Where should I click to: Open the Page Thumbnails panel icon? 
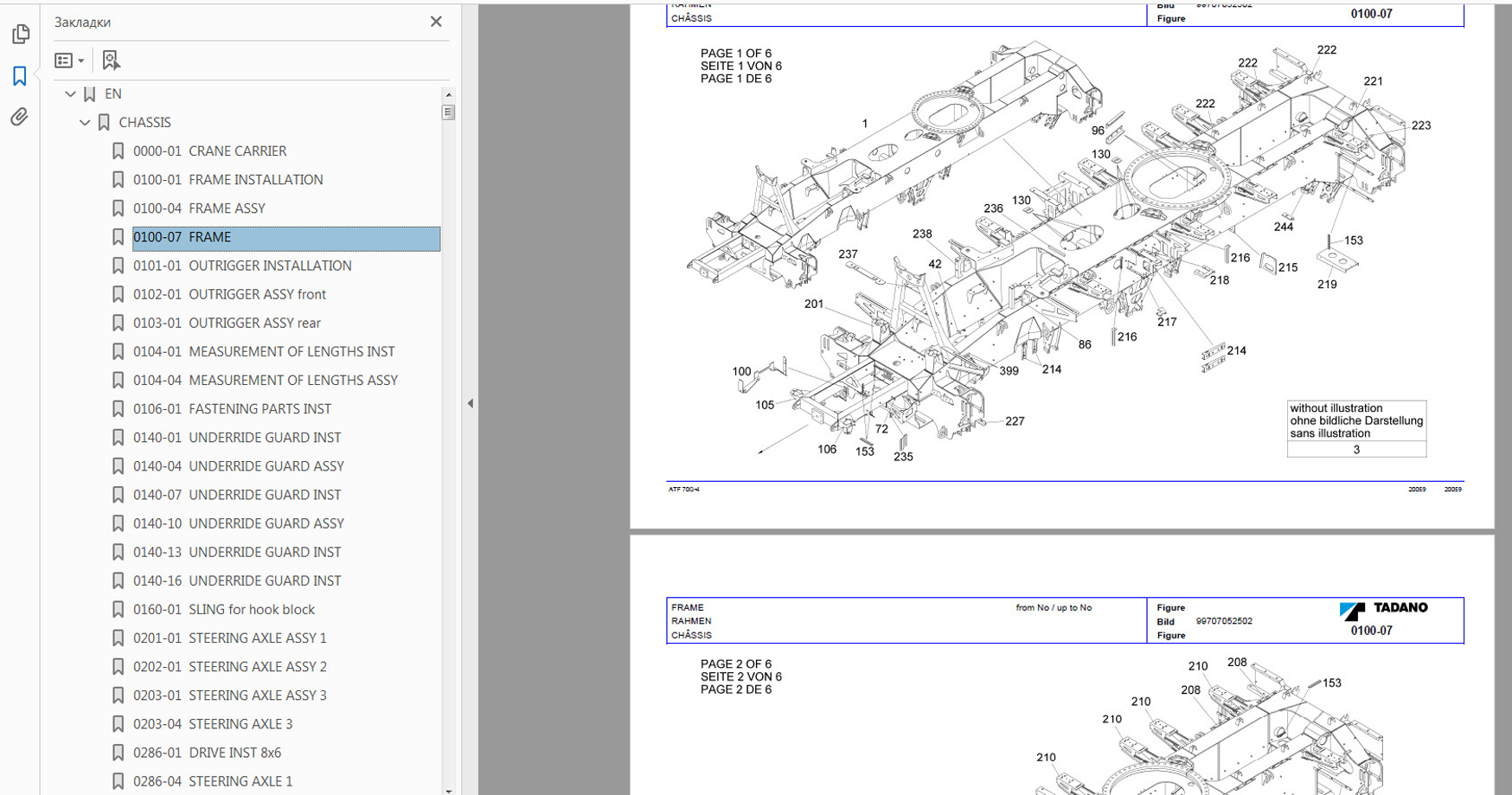[x=21, y=34]
